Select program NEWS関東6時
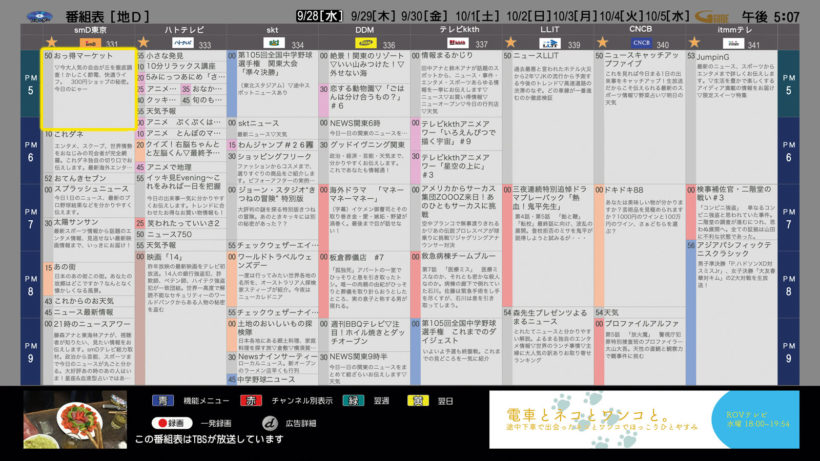The width and height of the screenshot is (820, 461). pos(365,128)
